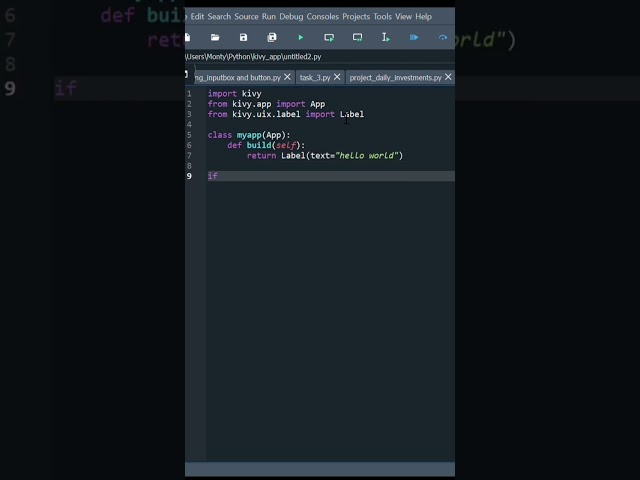Open the Consoles menu
Screen dimensions: 640x480
pyautogui.click(x=322, y=17)
